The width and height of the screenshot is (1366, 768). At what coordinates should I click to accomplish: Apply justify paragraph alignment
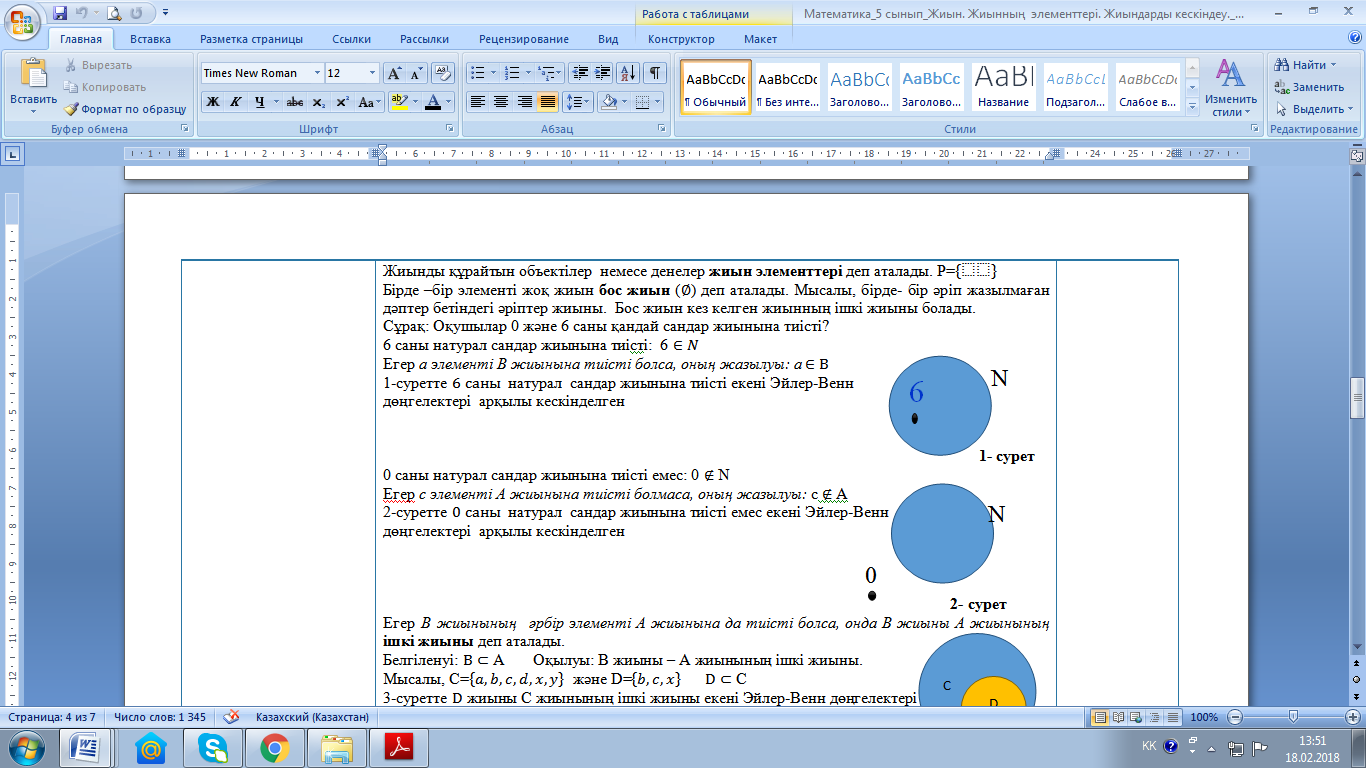coord(548,102)
